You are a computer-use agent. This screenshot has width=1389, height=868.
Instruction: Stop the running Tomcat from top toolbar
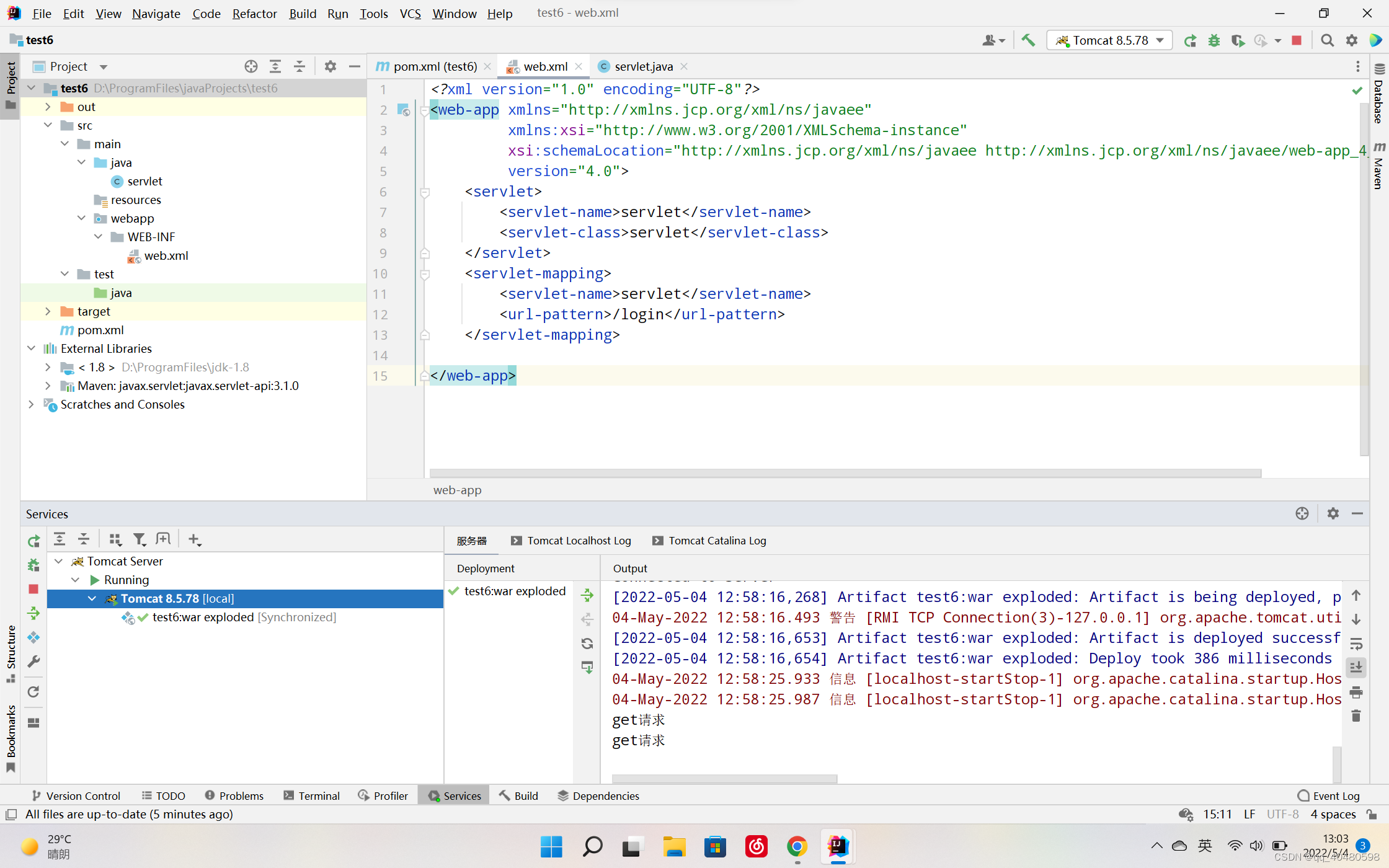tap(1297, 40)
